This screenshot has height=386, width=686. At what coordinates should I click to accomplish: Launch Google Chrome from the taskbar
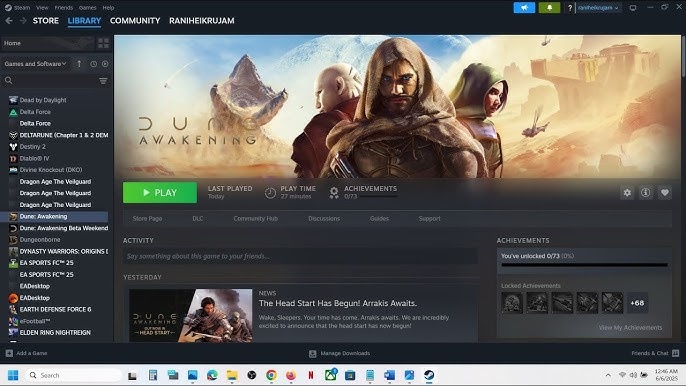pyautogui.click(x=271, y=375)
